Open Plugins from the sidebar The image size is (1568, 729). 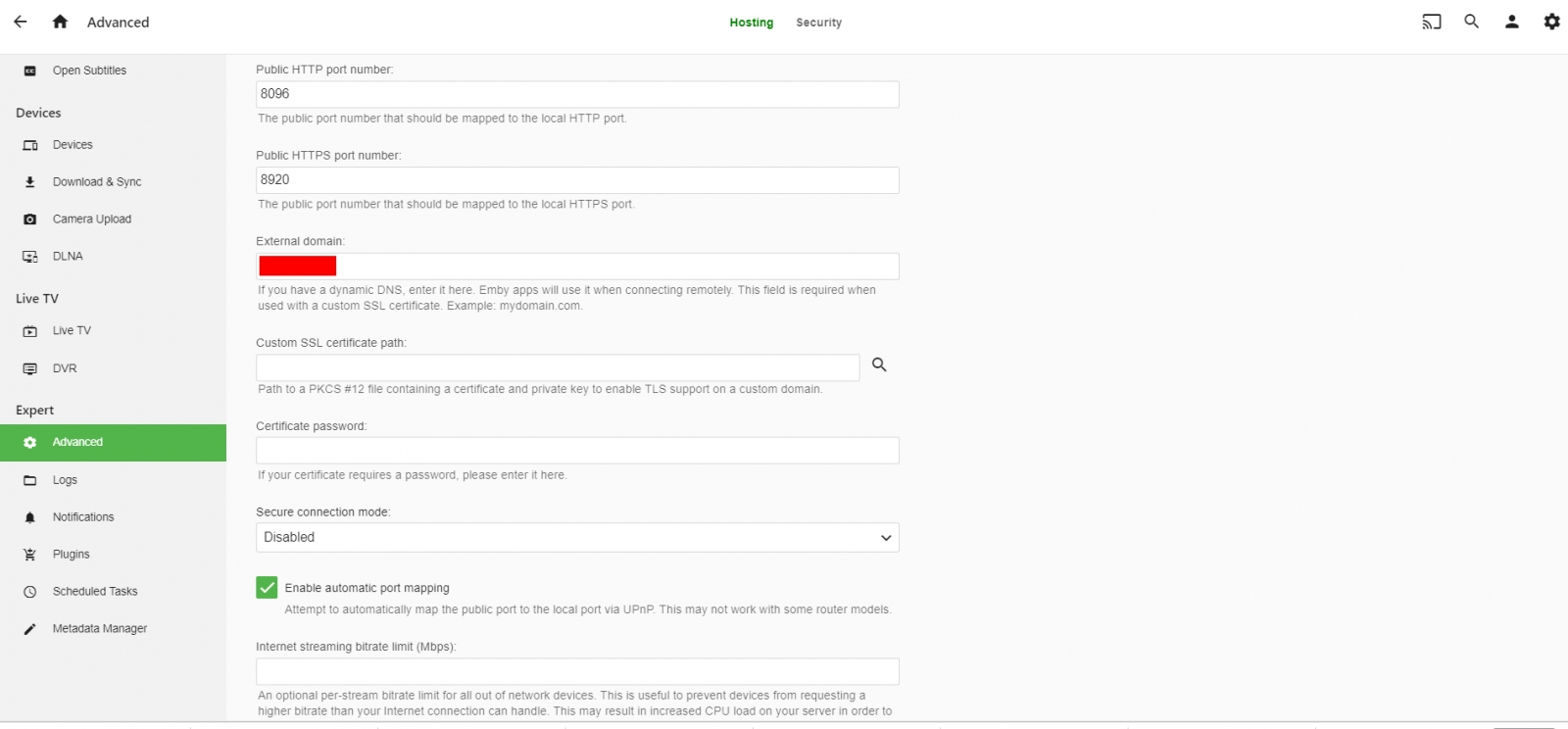(x=71, y=555)
